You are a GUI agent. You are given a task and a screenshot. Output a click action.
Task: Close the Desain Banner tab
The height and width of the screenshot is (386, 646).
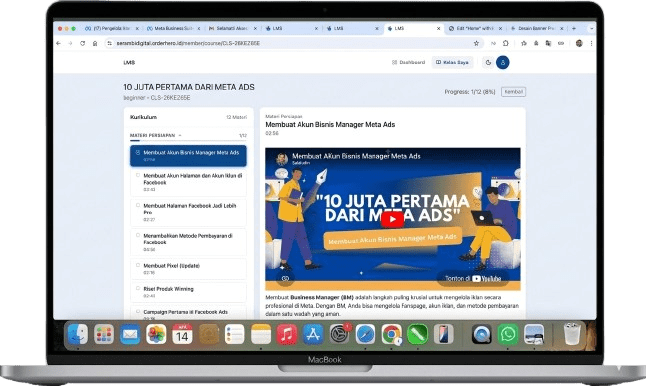click(562, 28)
